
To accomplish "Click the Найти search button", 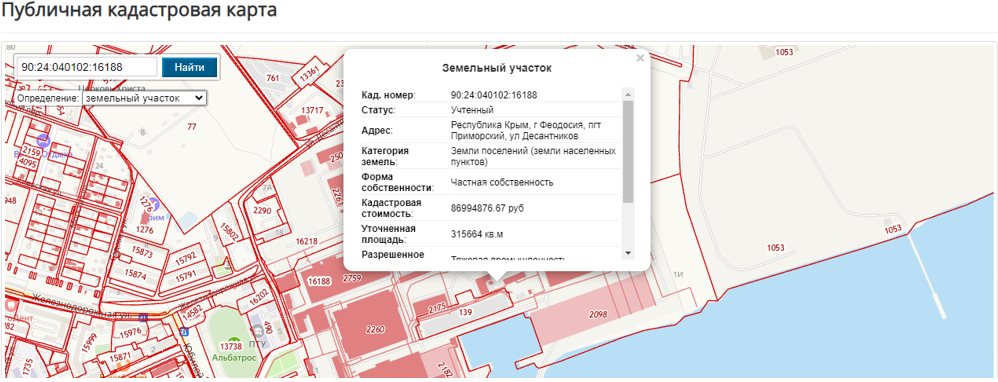I will pos(189,67).
